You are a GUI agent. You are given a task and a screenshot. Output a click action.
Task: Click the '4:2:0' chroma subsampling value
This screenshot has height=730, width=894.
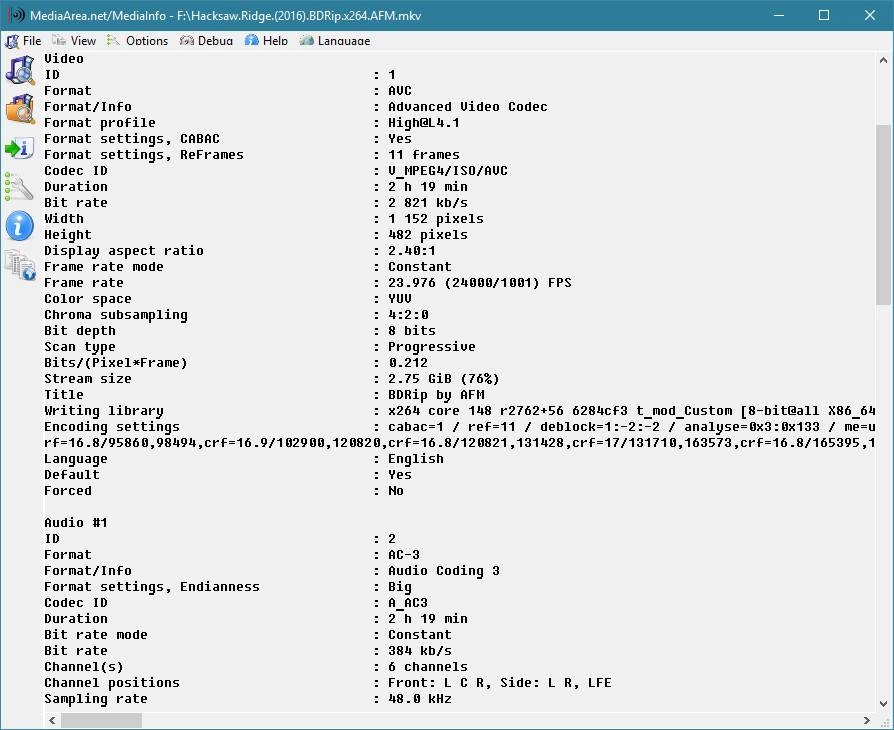408,314
